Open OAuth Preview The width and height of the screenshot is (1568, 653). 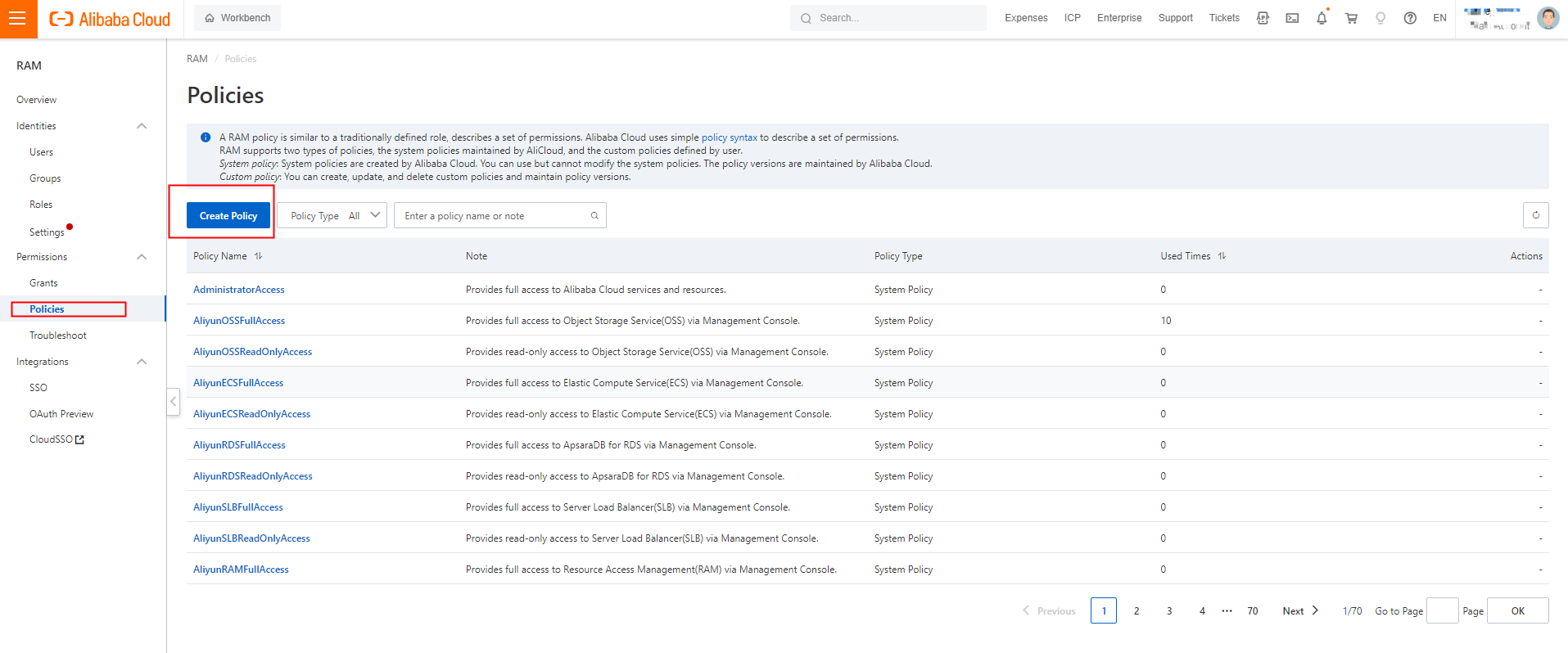(x=61, y=414)
